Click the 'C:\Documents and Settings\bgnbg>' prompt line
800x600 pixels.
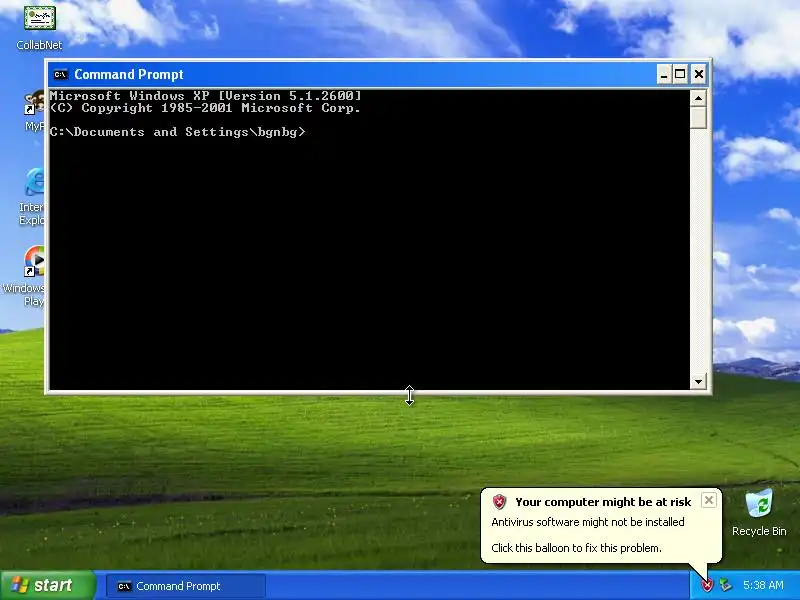[x=178, y=132]
